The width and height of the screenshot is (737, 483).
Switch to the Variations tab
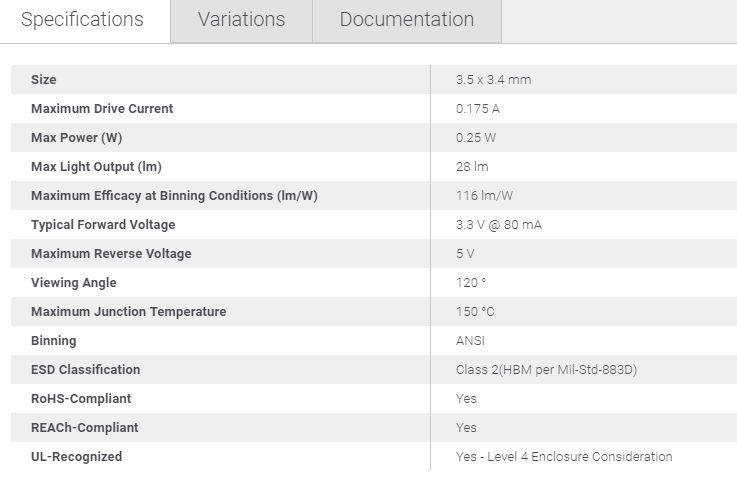(x=242, y=20)
